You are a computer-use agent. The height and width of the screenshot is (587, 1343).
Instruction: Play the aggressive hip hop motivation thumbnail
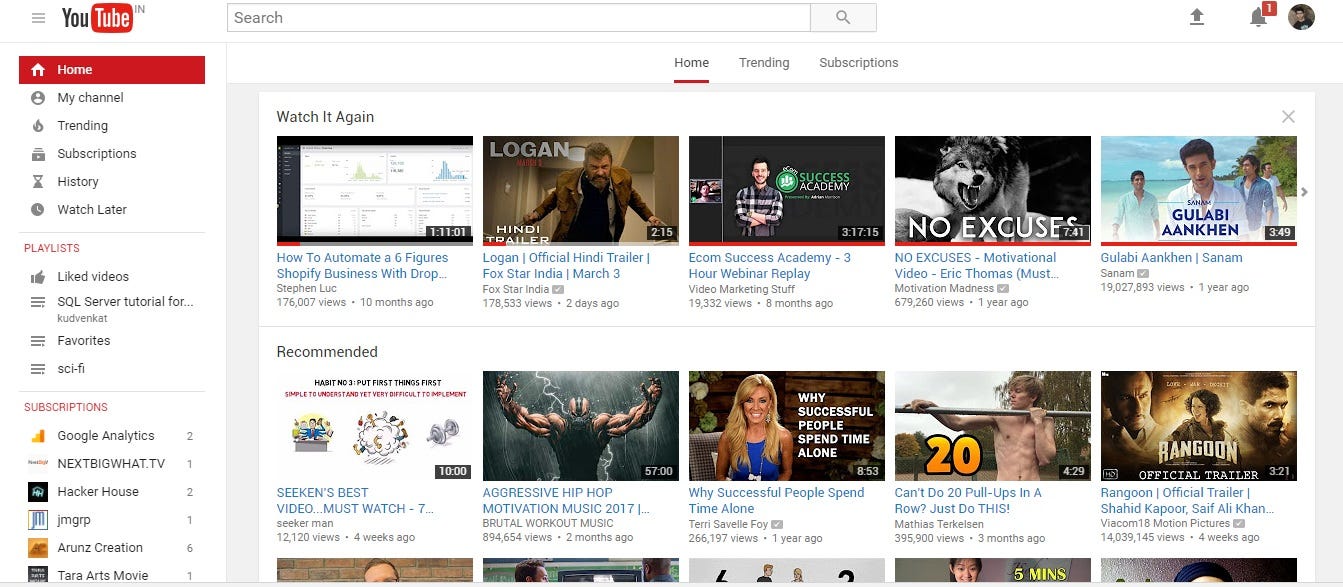[581, 426]
